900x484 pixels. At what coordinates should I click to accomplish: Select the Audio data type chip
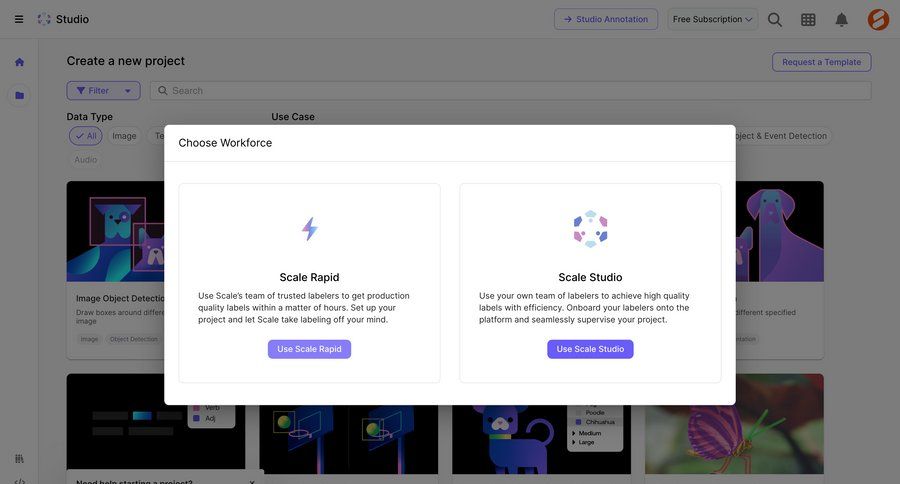[x=86, y=160]
